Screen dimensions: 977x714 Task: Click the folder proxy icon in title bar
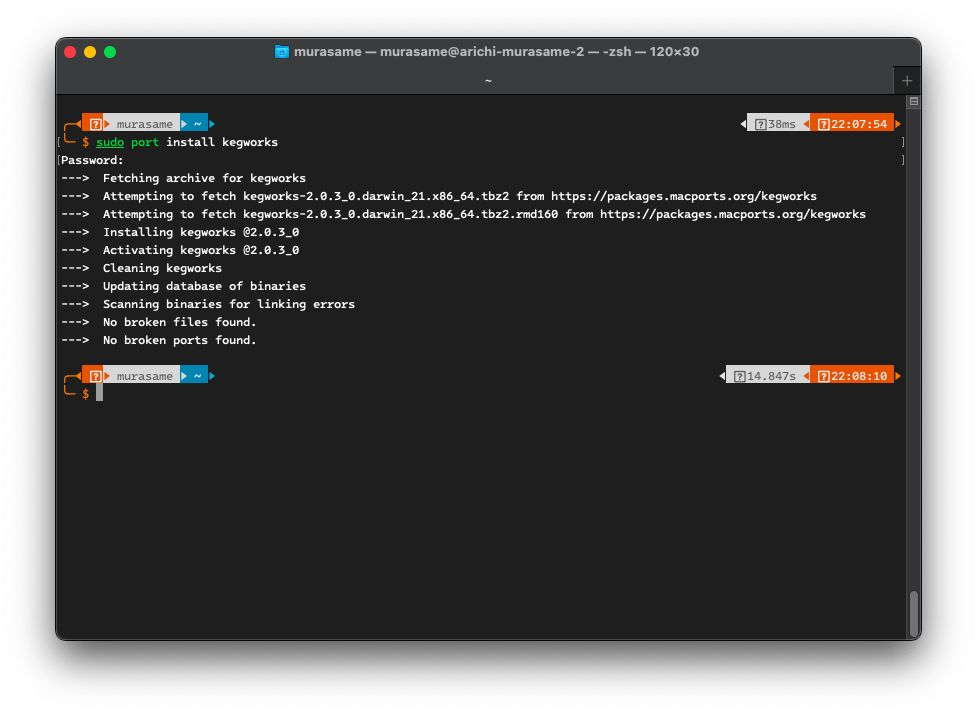(282, 52)
